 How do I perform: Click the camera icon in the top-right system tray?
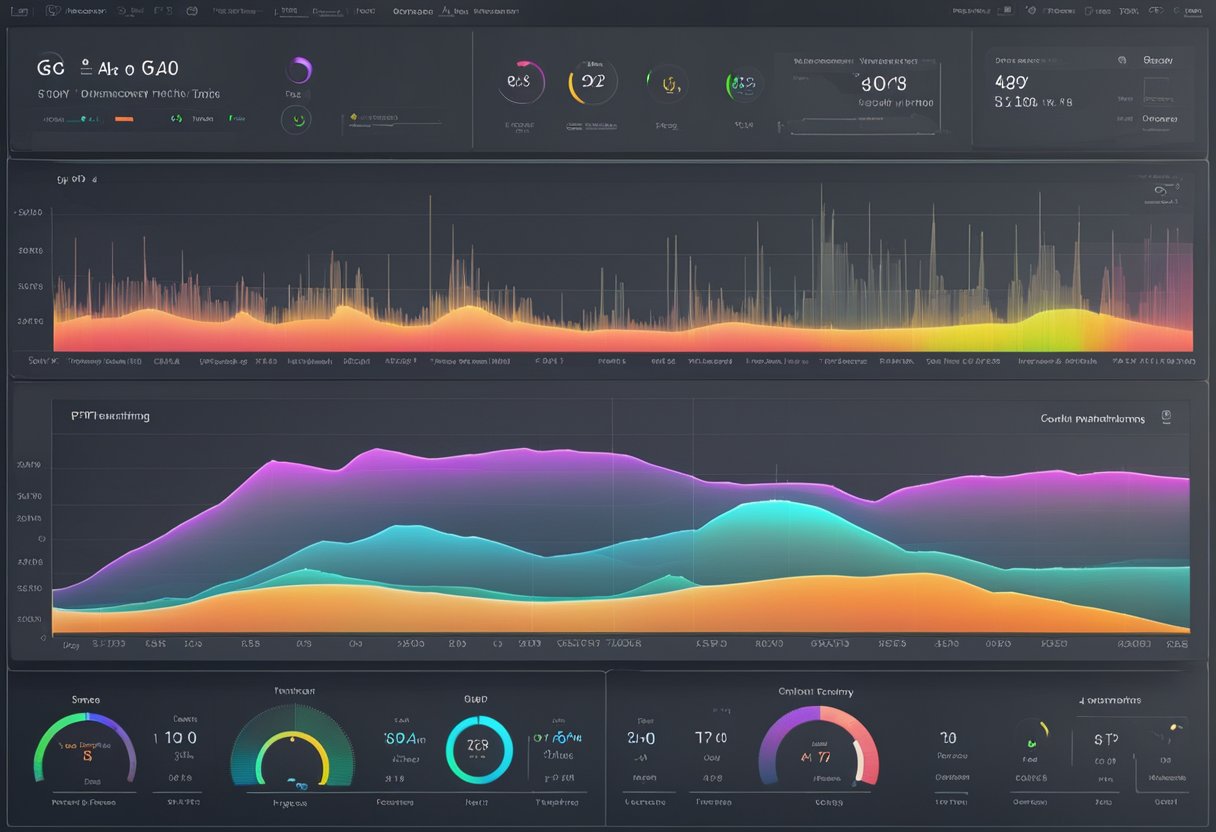(1031, 10)
